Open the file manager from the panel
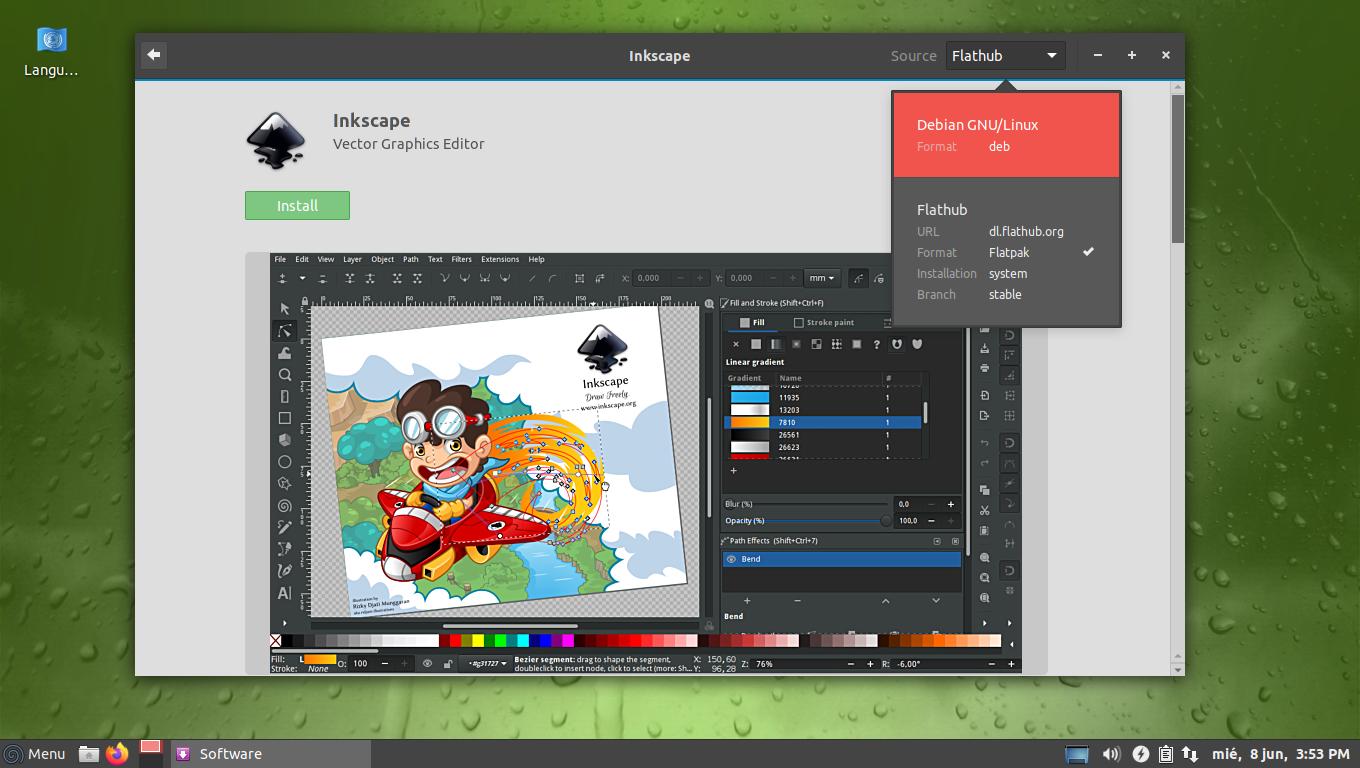 [88, 754]
